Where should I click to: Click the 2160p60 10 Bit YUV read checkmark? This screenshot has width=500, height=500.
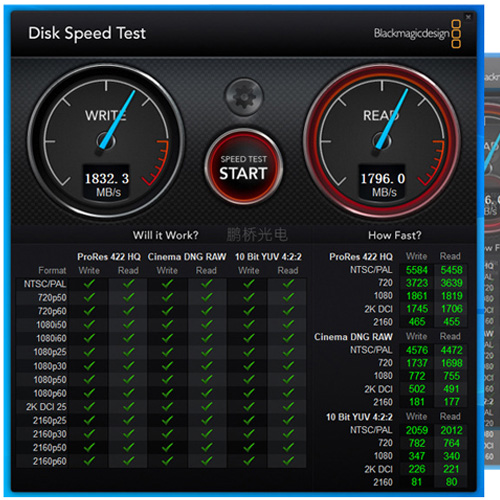(x=288, y=461)
